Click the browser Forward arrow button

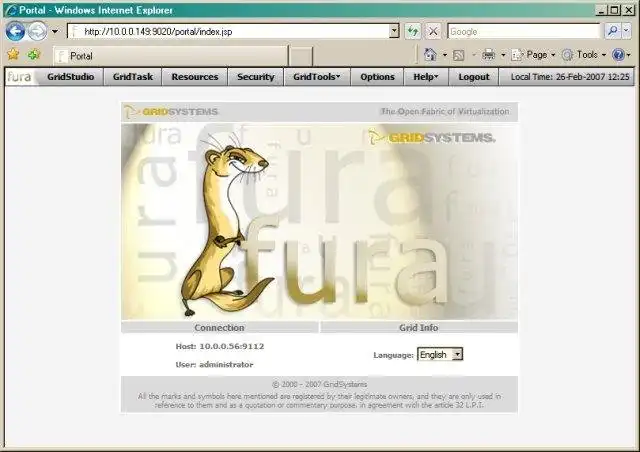[x=38, y=31]
